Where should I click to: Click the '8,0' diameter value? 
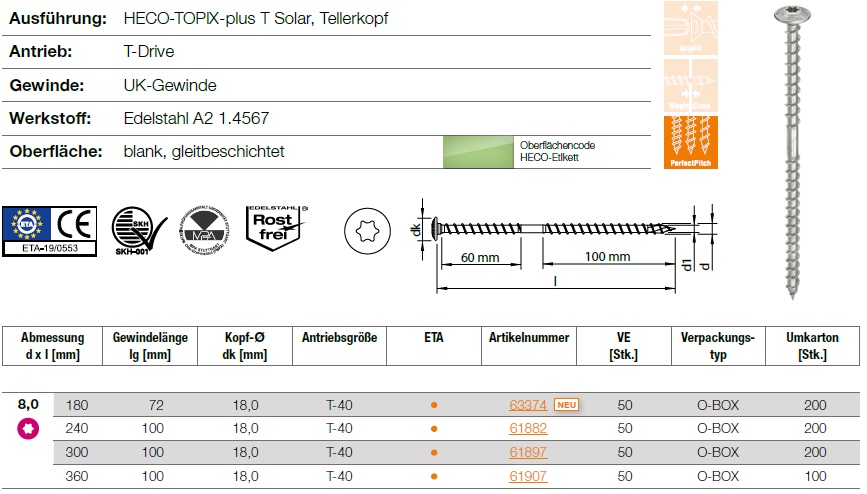(x=28, y=404)
